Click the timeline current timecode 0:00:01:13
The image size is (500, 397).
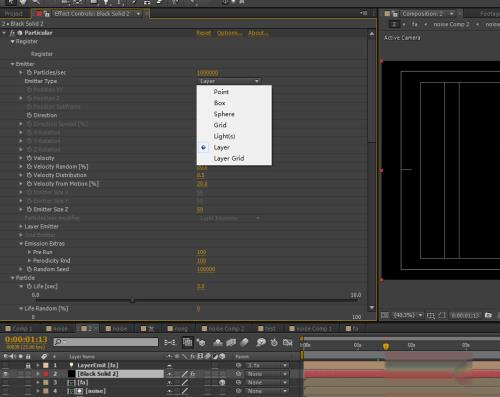click(x=26, y=339)
